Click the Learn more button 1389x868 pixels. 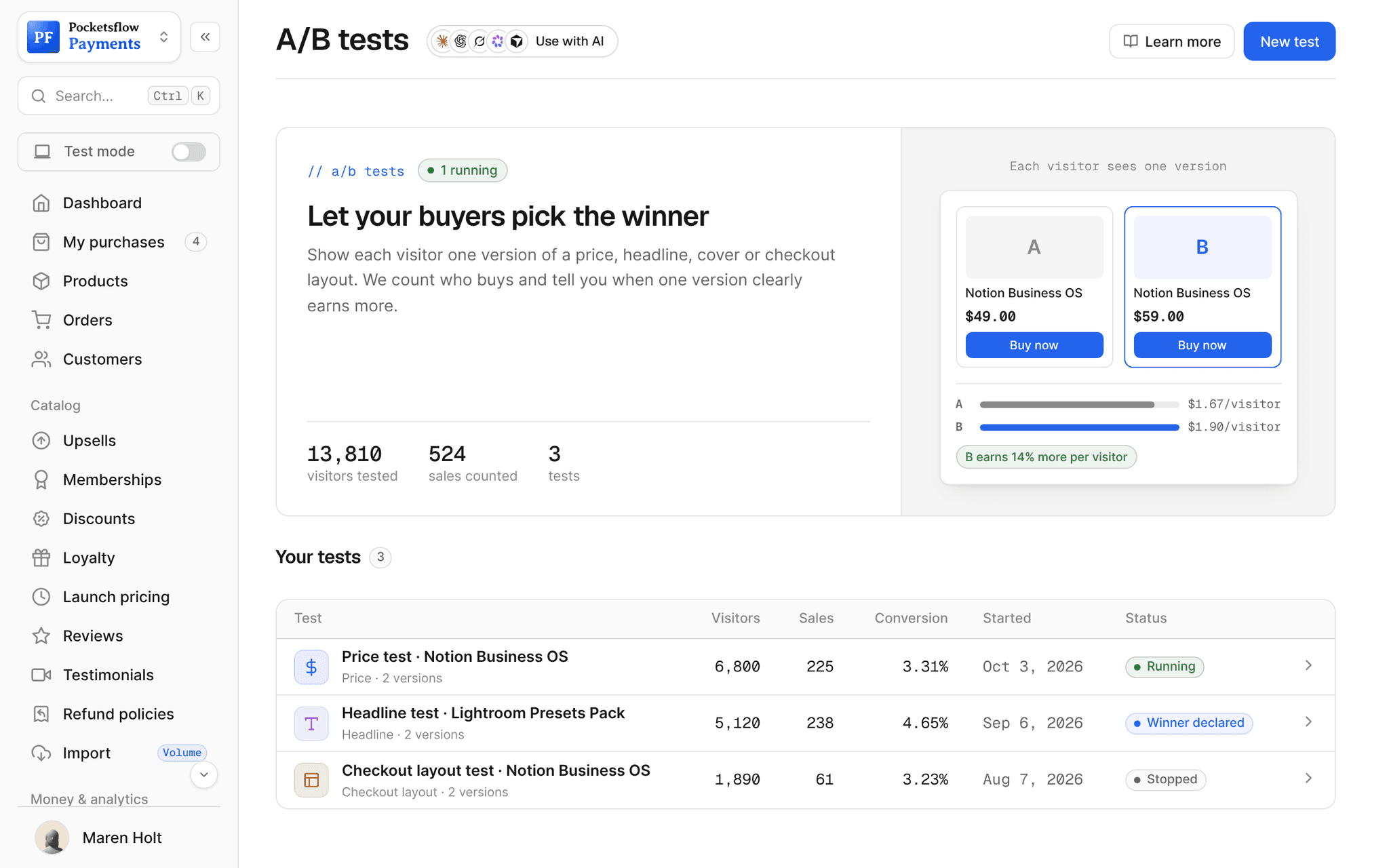pyautogui.click(x=1171, y=41)
